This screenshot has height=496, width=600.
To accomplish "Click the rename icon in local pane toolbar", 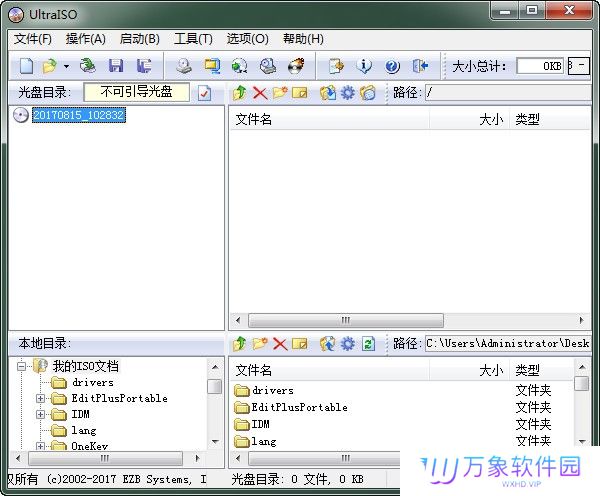I will pyautogui.click(x=300, y=343).
